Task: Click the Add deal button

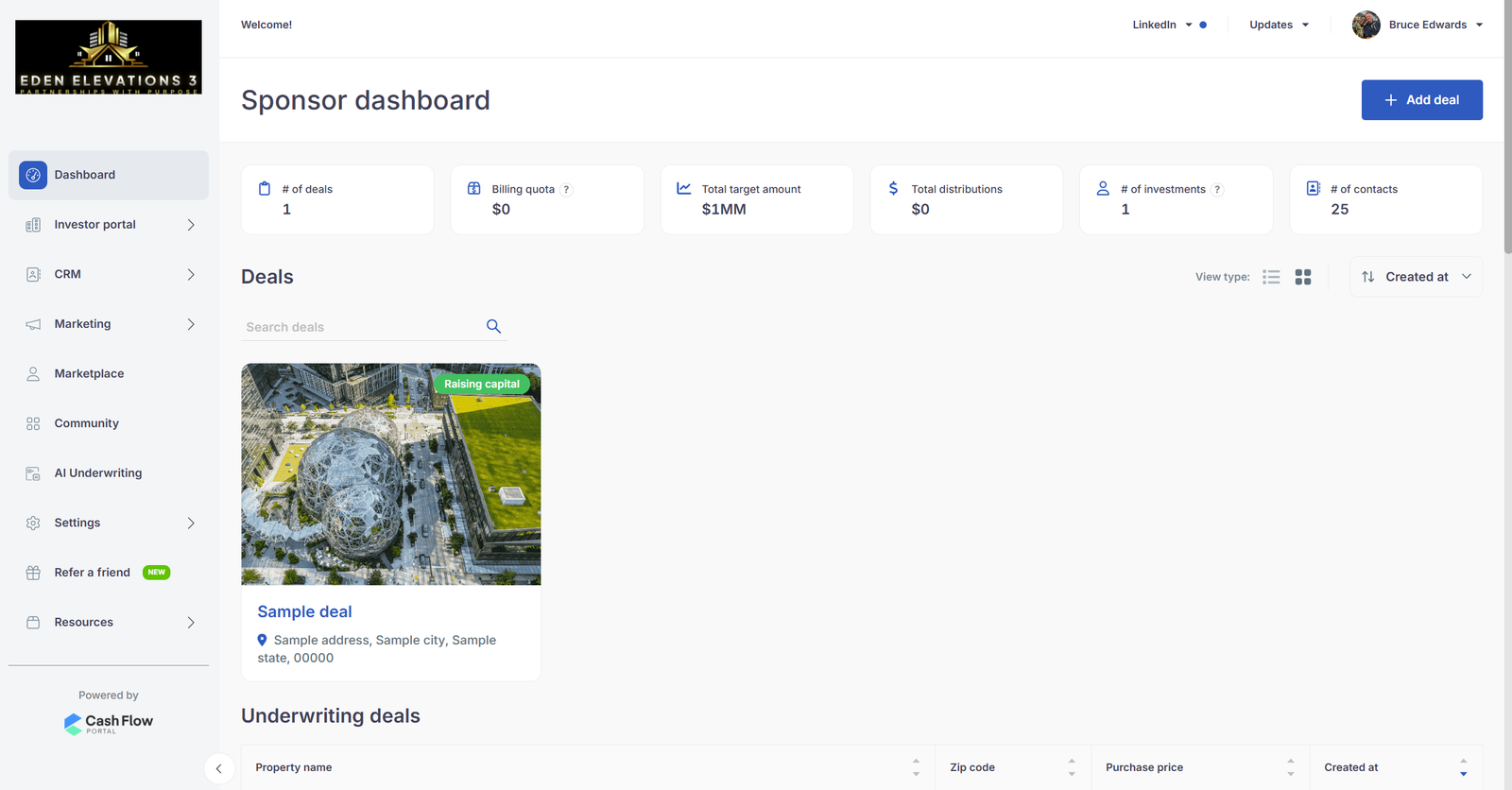Action: (x=1422, y=100)
